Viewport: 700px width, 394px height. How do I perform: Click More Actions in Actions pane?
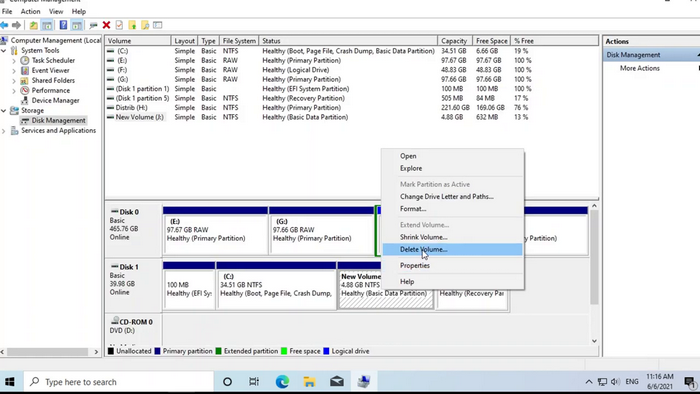click(x=639, y=68)
